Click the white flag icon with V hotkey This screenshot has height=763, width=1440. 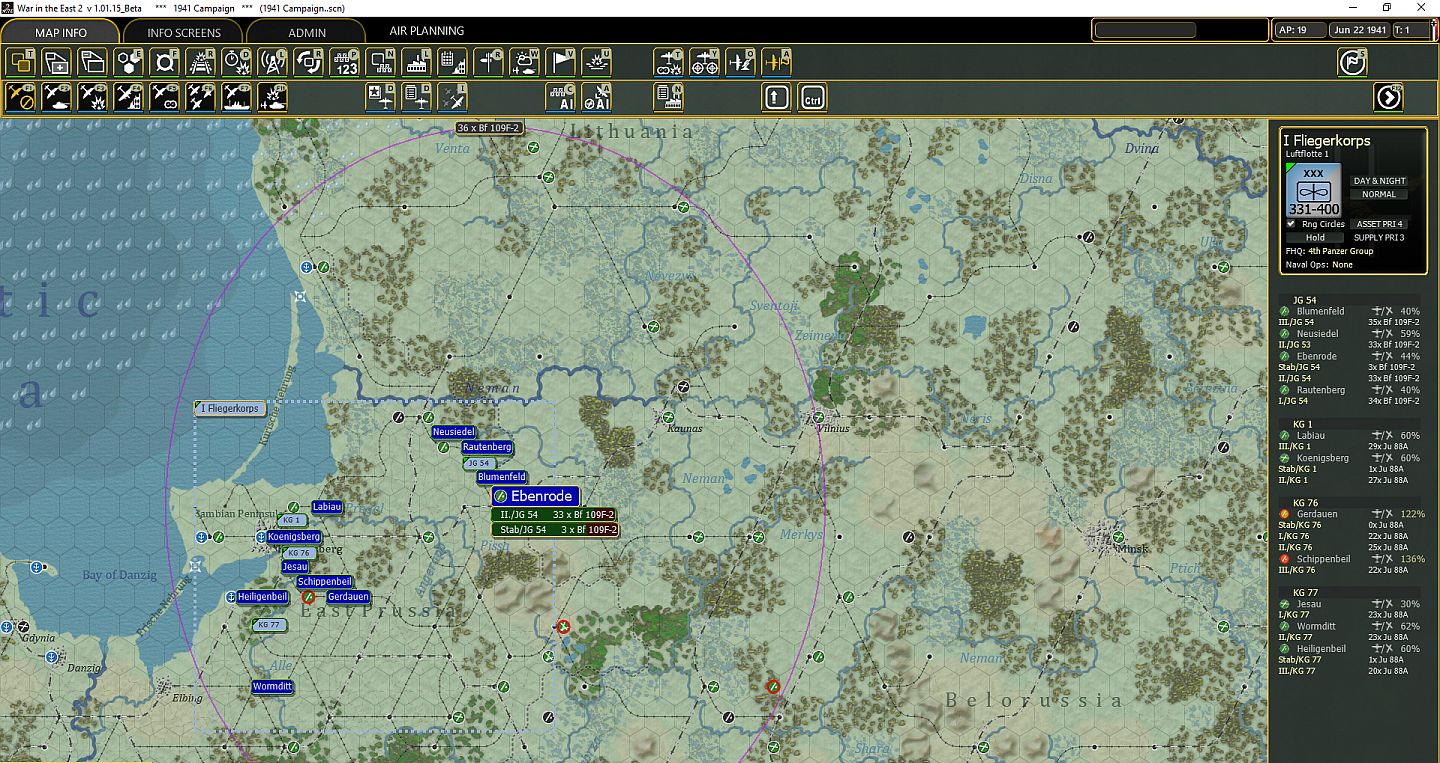pyautogui.click(x=561, y=62)
